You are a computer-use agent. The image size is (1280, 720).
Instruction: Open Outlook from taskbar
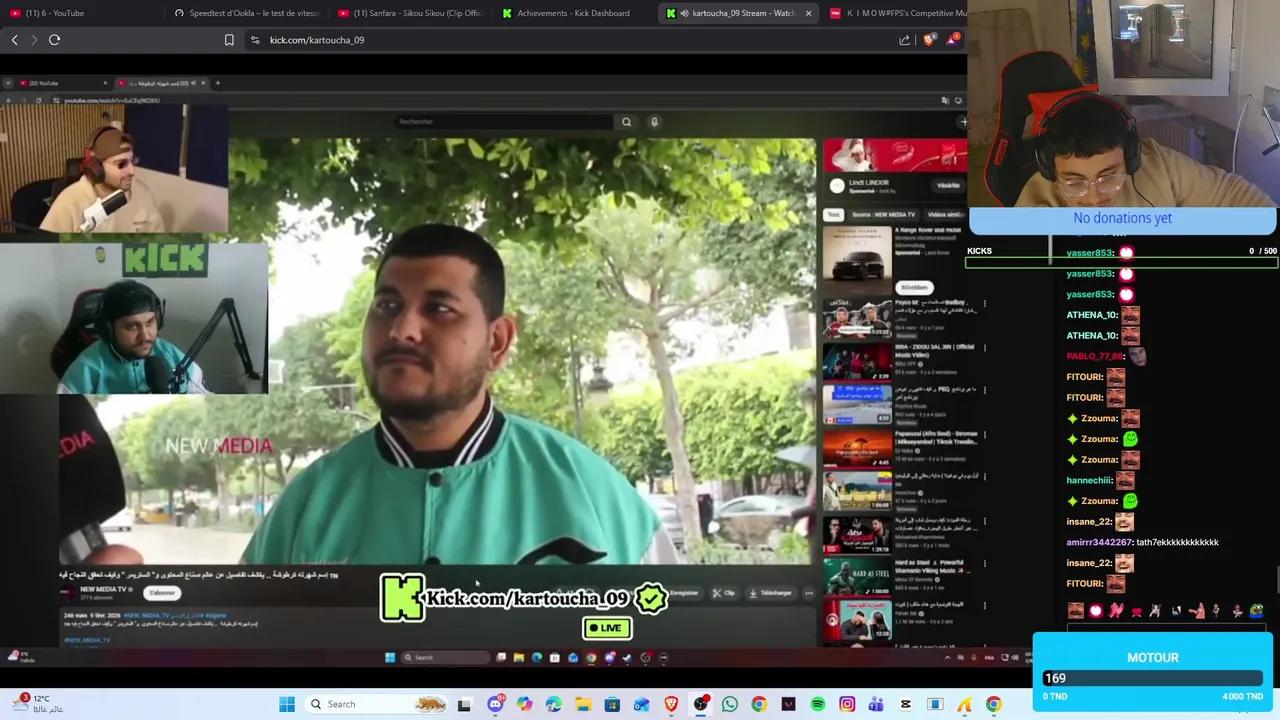(x=641, y=704)
